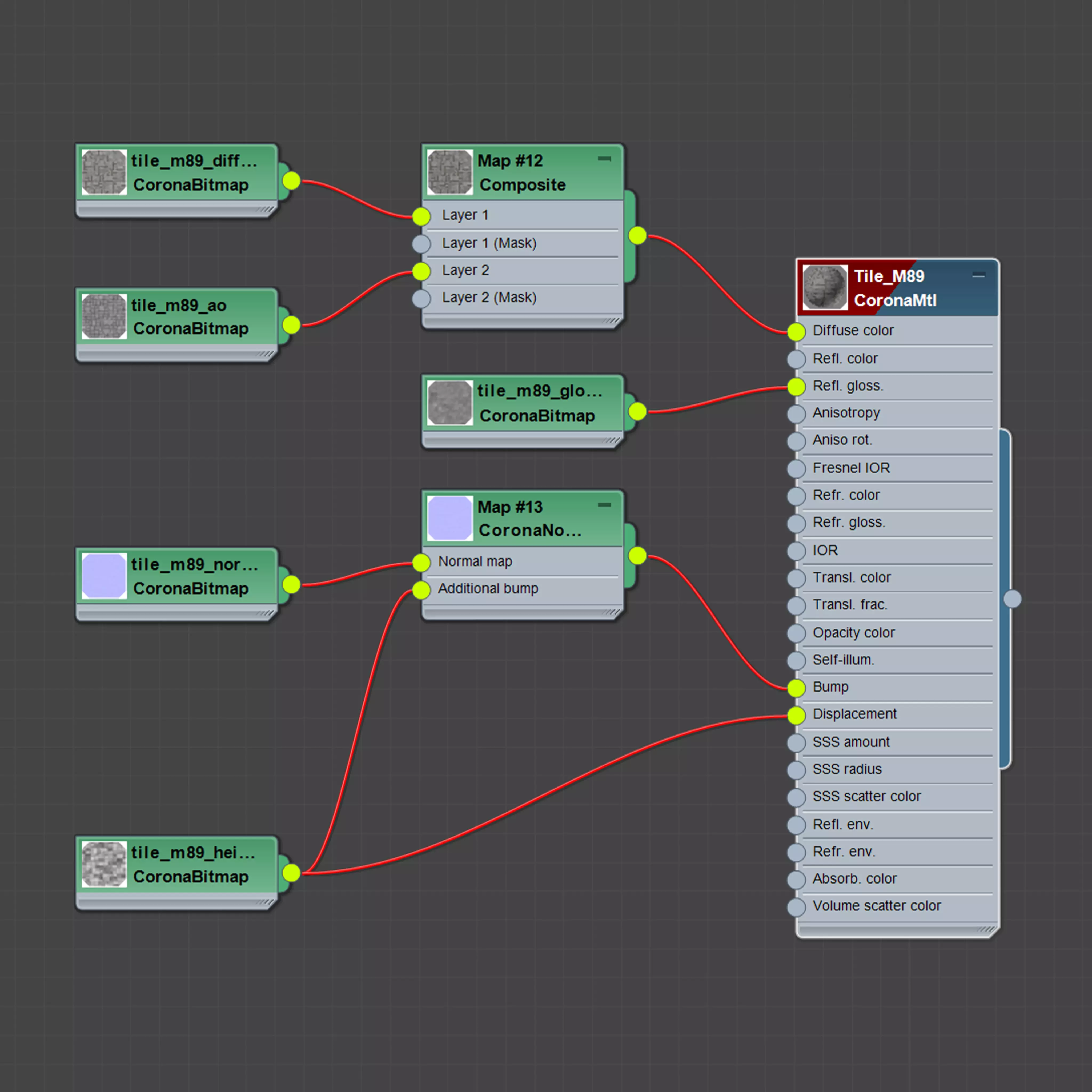Viewport: 1092px width, 1092px height.
Task: Click the Refl. color input socket
Action: [x=796, y=359]
